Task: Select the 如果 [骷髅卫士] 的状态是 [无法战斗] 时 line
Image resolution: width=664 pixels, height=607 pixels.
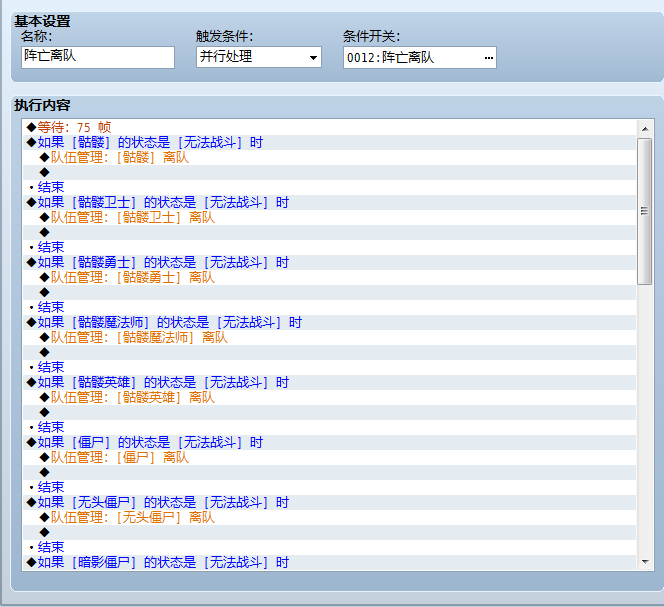Action: [x=329, y=202]
